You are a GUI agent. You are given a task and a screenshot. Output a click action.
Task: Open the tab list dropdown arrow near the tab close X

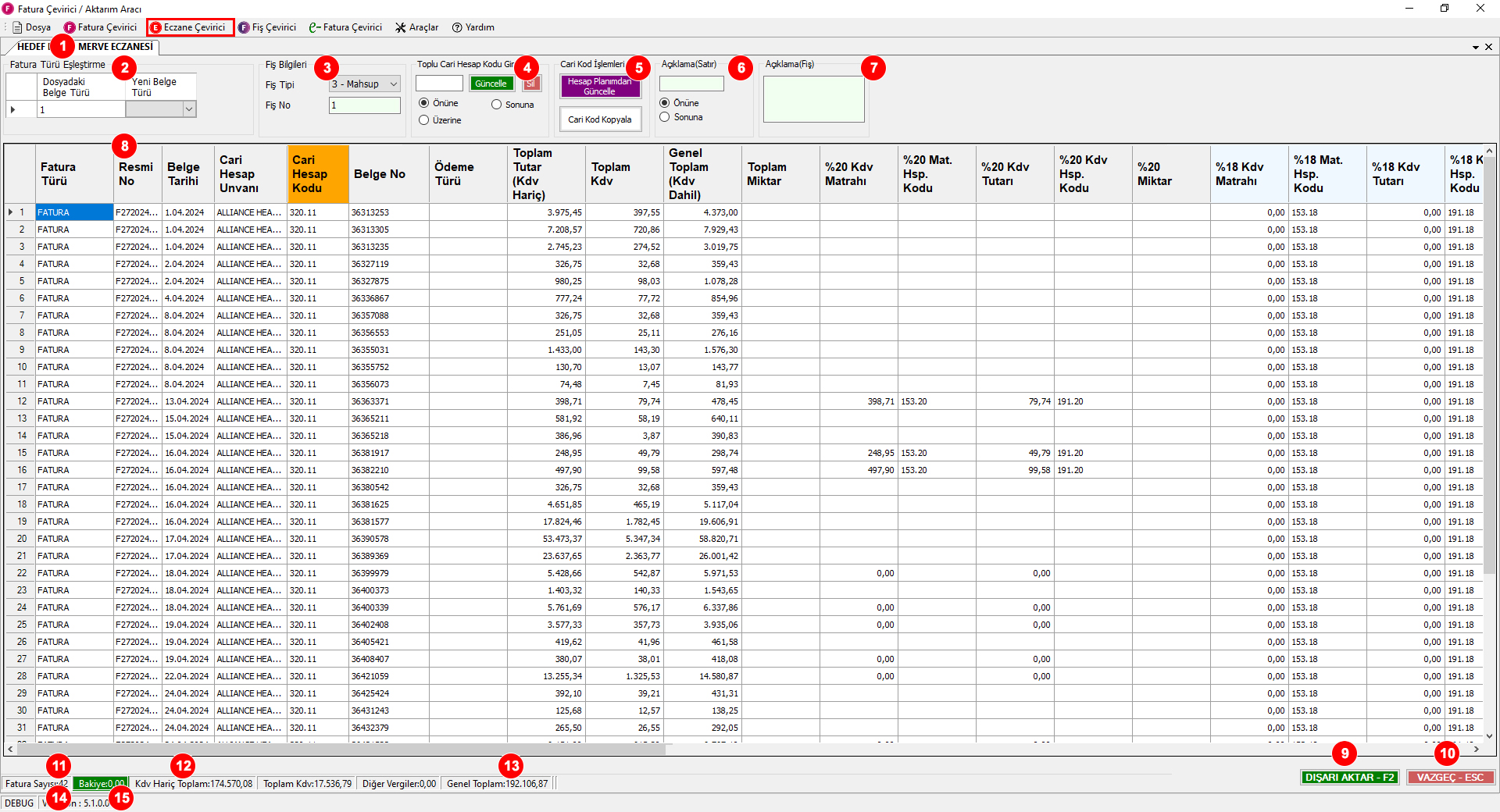(x=1476, y=47)
